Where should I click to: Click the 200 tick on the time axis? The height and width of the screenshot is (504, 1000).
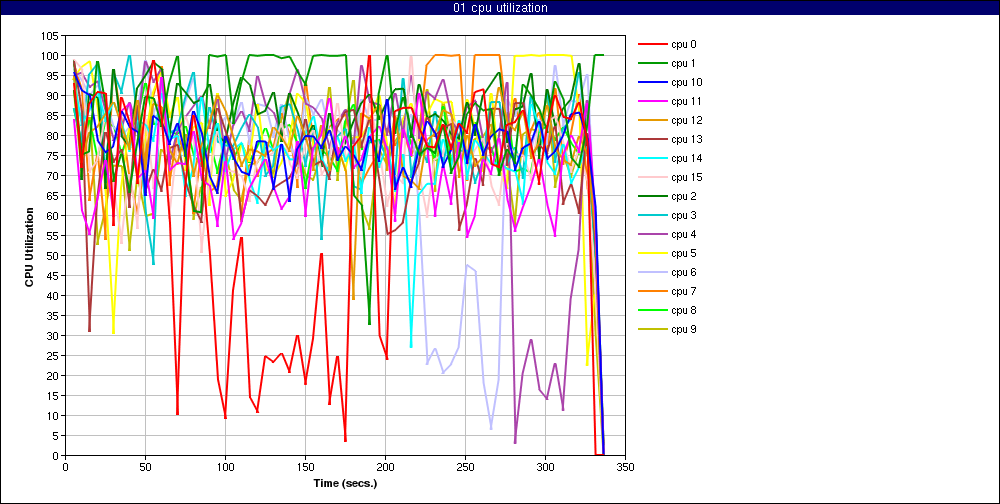385,467
